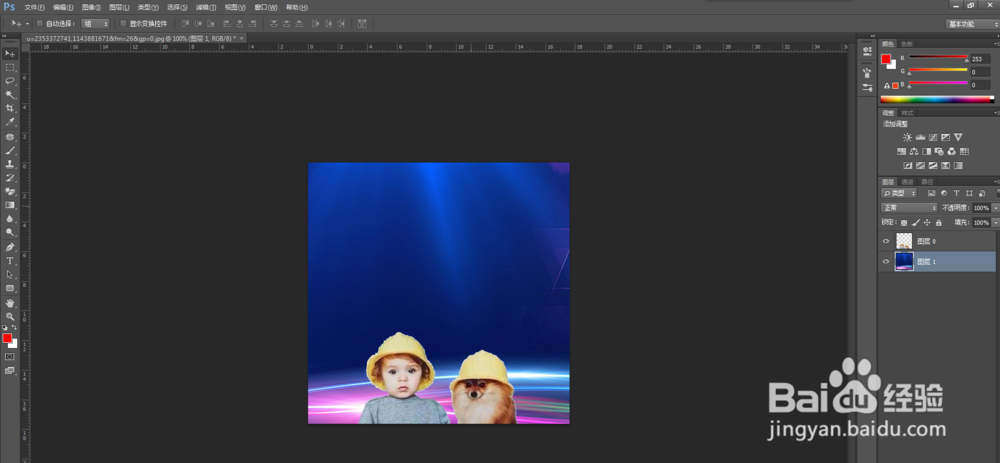Select the History Brush tool
The image size is (1000, 463).
[10, 178]
